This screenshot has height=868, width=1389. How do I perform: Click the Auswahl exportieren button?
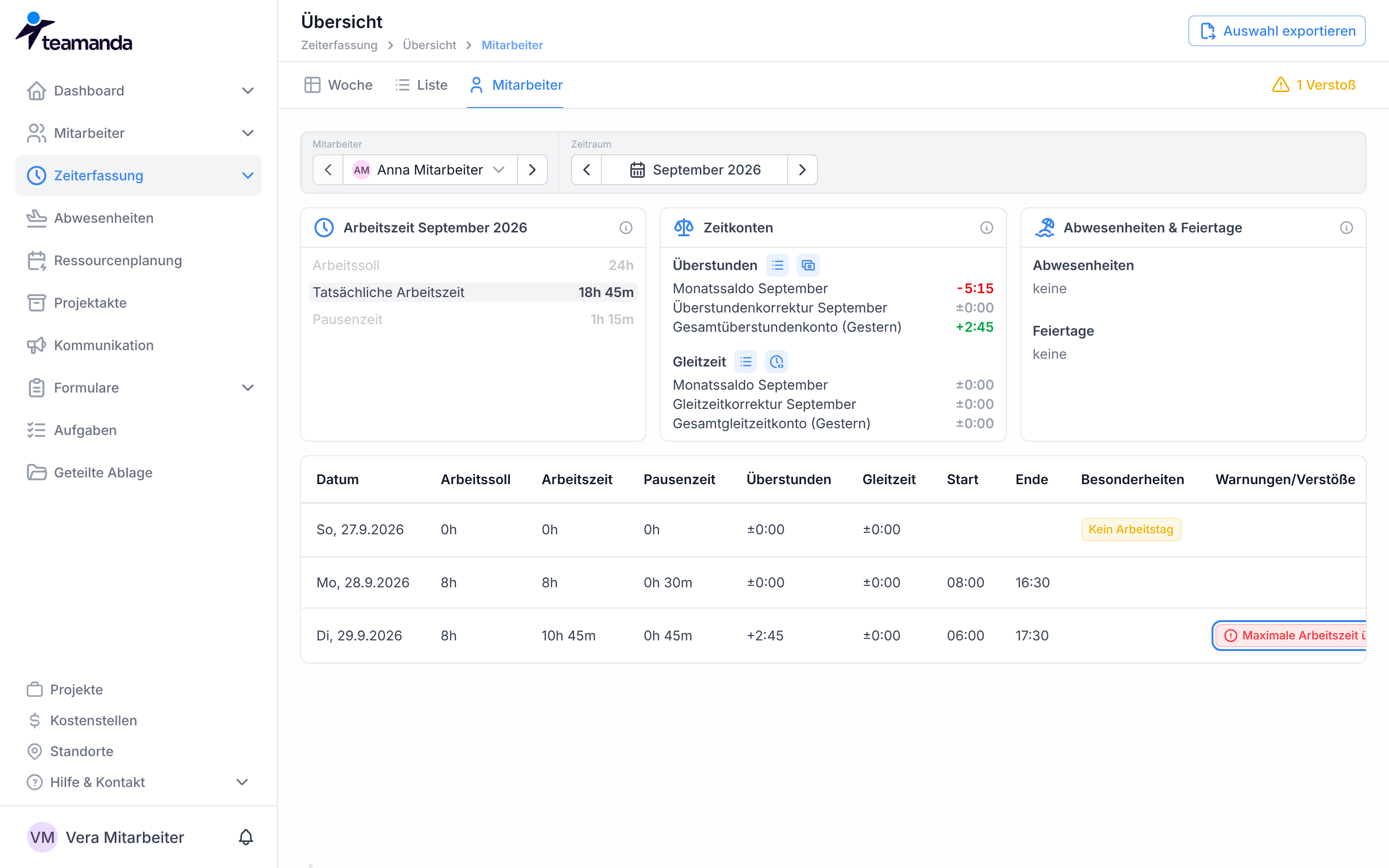pos(1277,31)
